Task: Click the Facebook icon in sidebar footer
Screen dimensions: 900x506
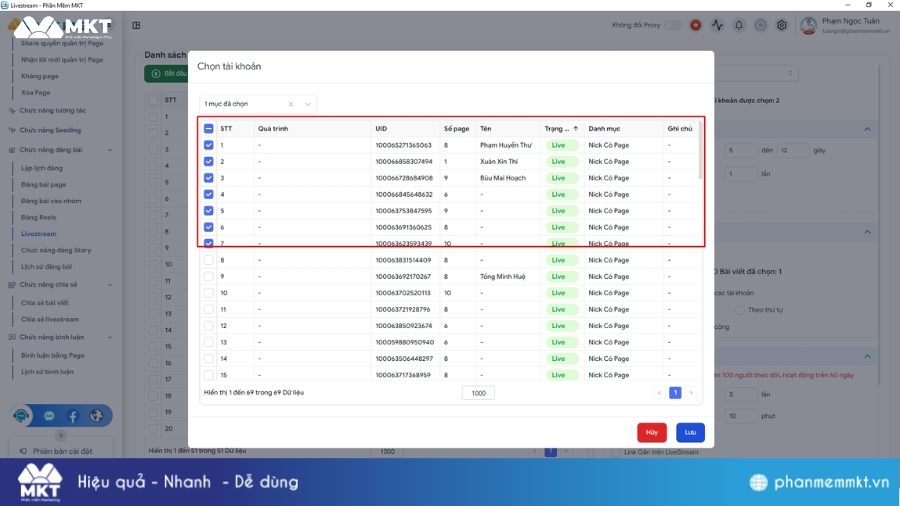Action: (x=72, y=415)
